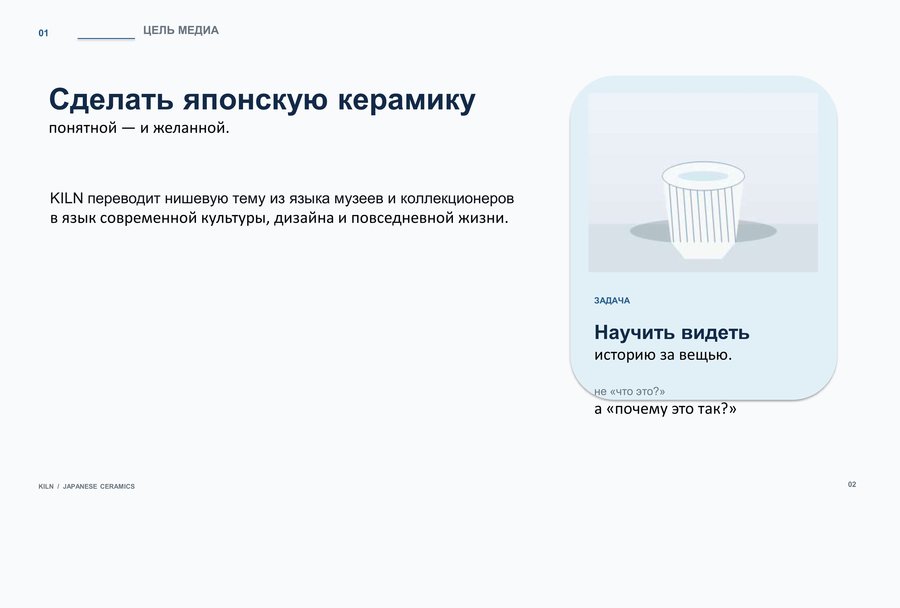This screenshot has height=608, width=900.
Task: Select the page number '02'
Action: tap(852, 485)
